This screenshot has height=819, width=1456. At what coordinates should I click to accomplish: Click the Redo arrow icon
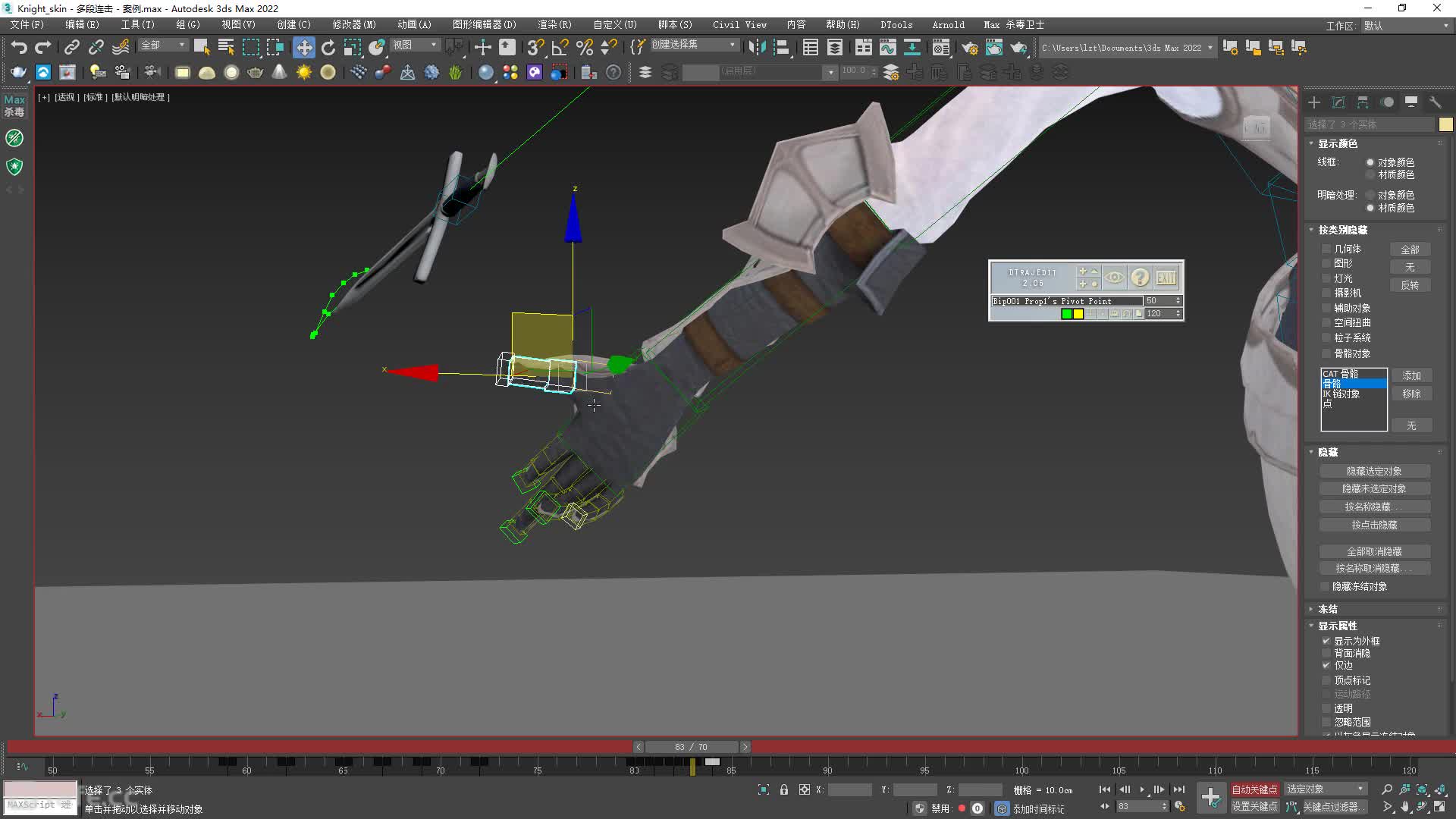(43, 47)
